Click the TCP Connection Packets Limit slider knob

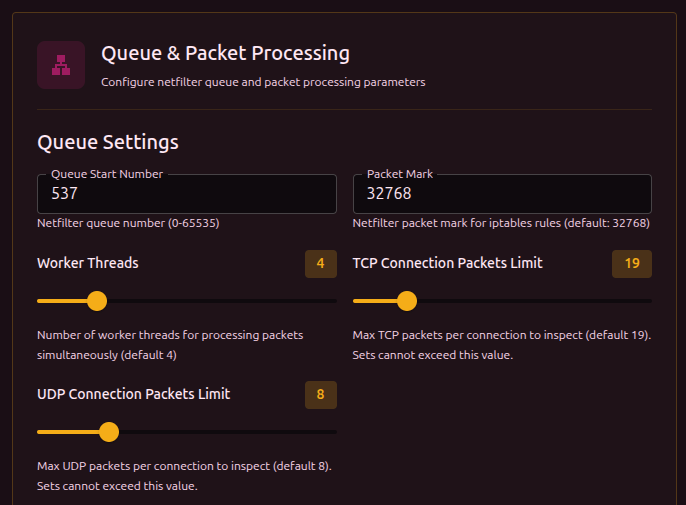(406, 301)
